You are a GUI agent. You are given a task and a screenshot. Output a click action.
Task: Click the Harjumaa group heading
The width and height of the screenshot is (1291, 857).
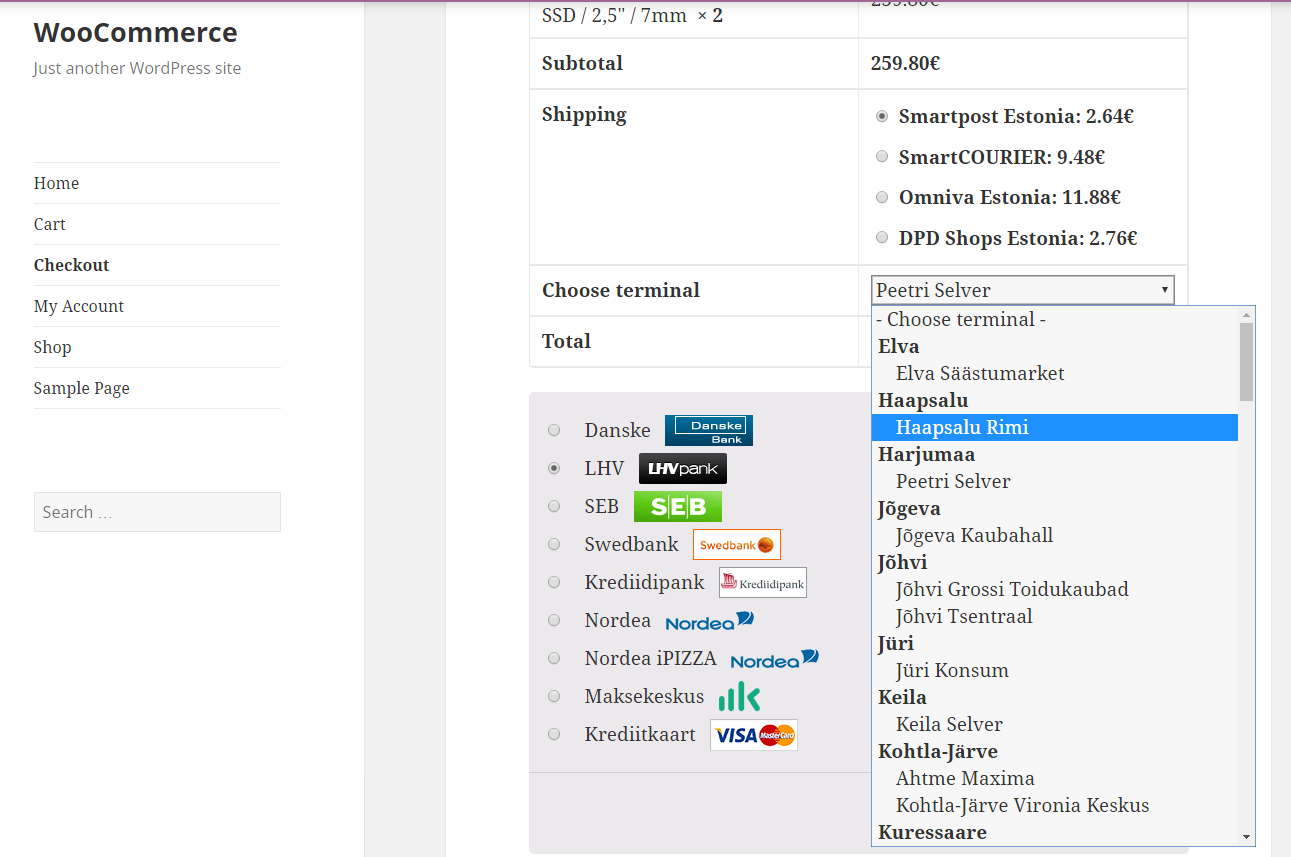926,454
